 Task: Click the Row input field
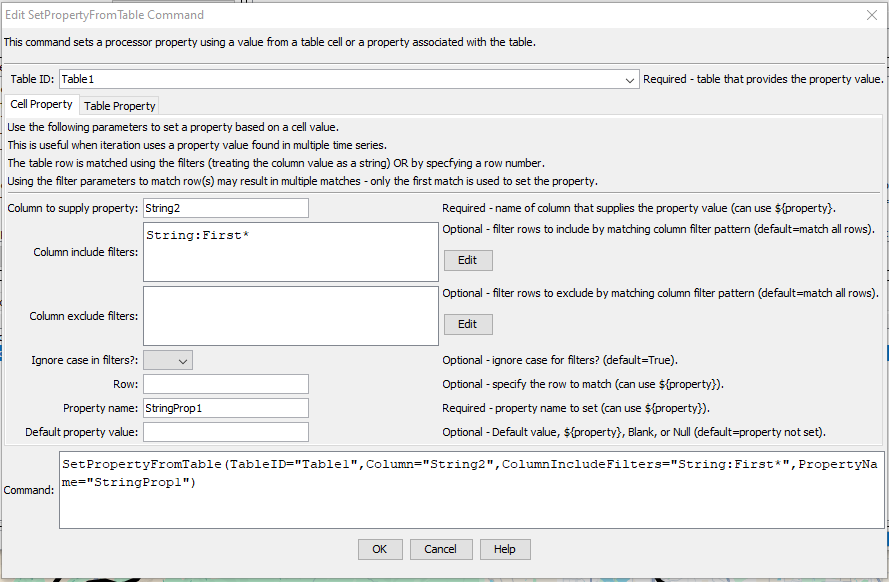click(226, 384)
